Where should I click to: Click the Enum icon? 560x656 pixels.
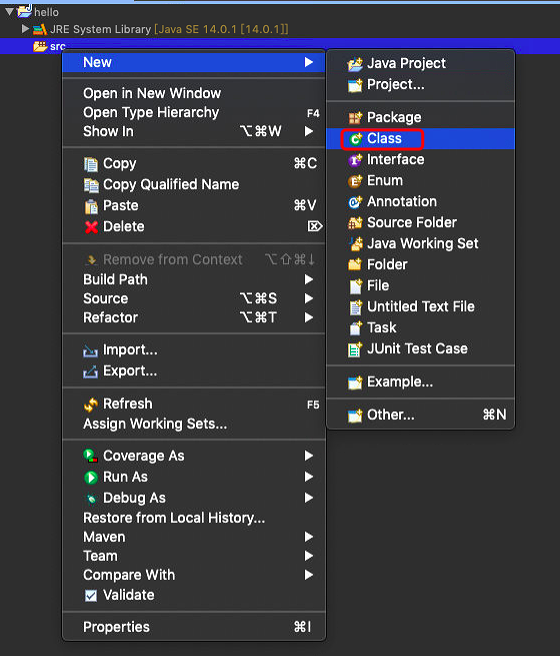click(x=355, y=181)
